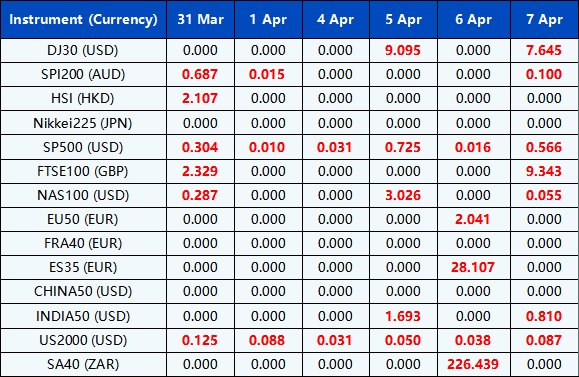Click the 226.439 value in SA40 row
The width and height of the screenshot is (579, 377).
tap(473, 364)
